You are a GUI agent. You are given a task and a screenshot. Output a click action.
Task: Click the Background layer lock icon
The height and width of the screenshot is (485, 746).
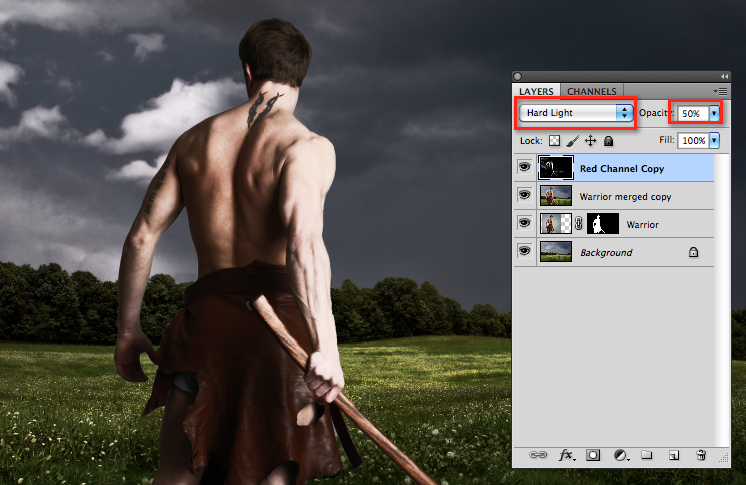coord(694,252)
